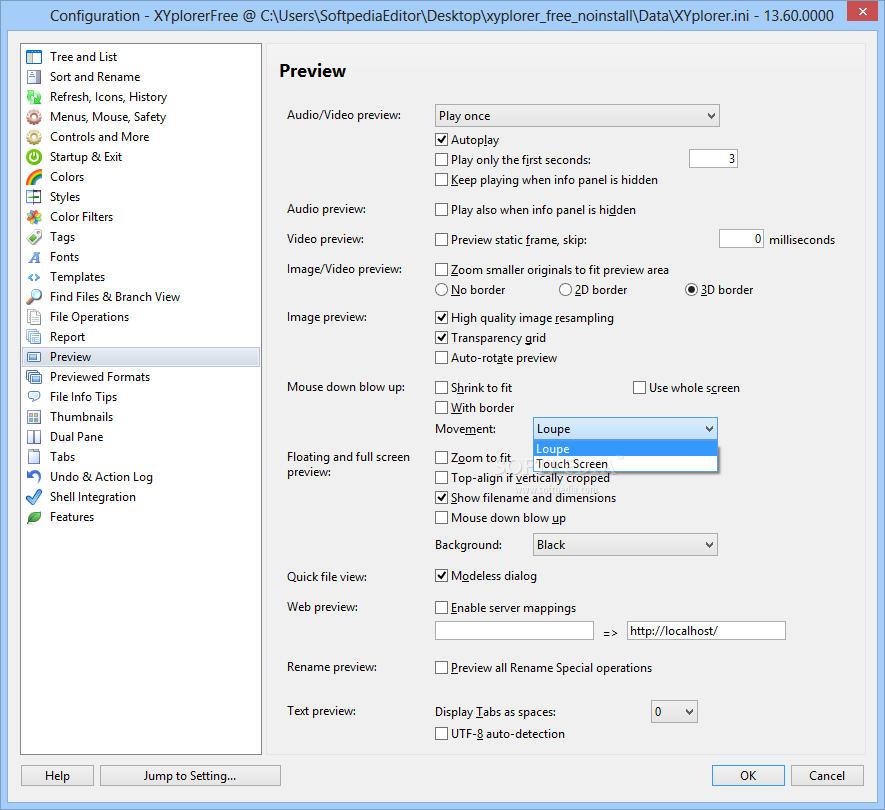Click the Cancel button
This screenshot has height=810, width=885.
click(827, 776)
